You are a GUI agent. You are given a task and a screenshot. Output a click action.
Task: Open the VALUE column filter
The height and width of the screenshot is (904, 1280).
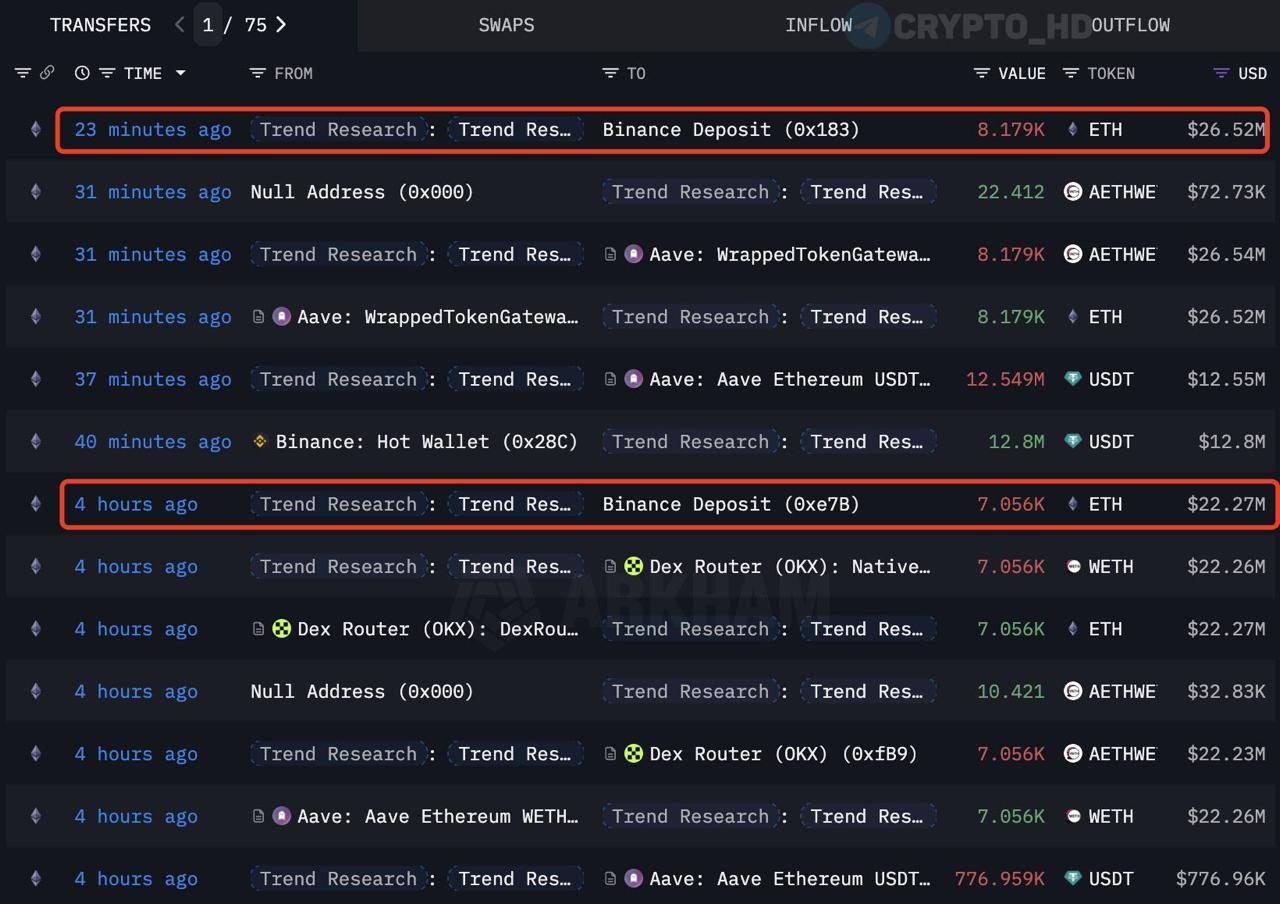click(982, 73)
